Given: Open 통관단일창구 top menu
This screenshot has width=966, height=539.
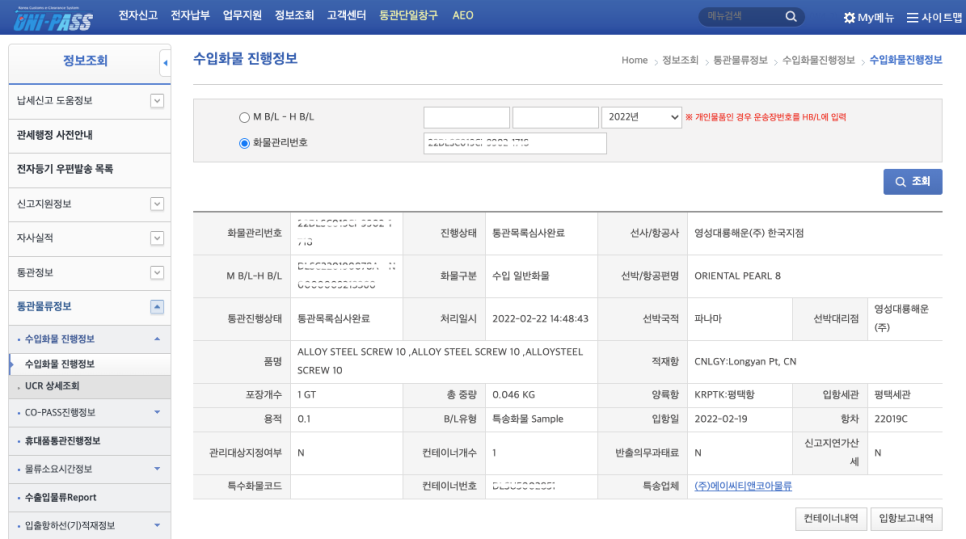Looking at the screenshot, I should (x=408, y=15).
